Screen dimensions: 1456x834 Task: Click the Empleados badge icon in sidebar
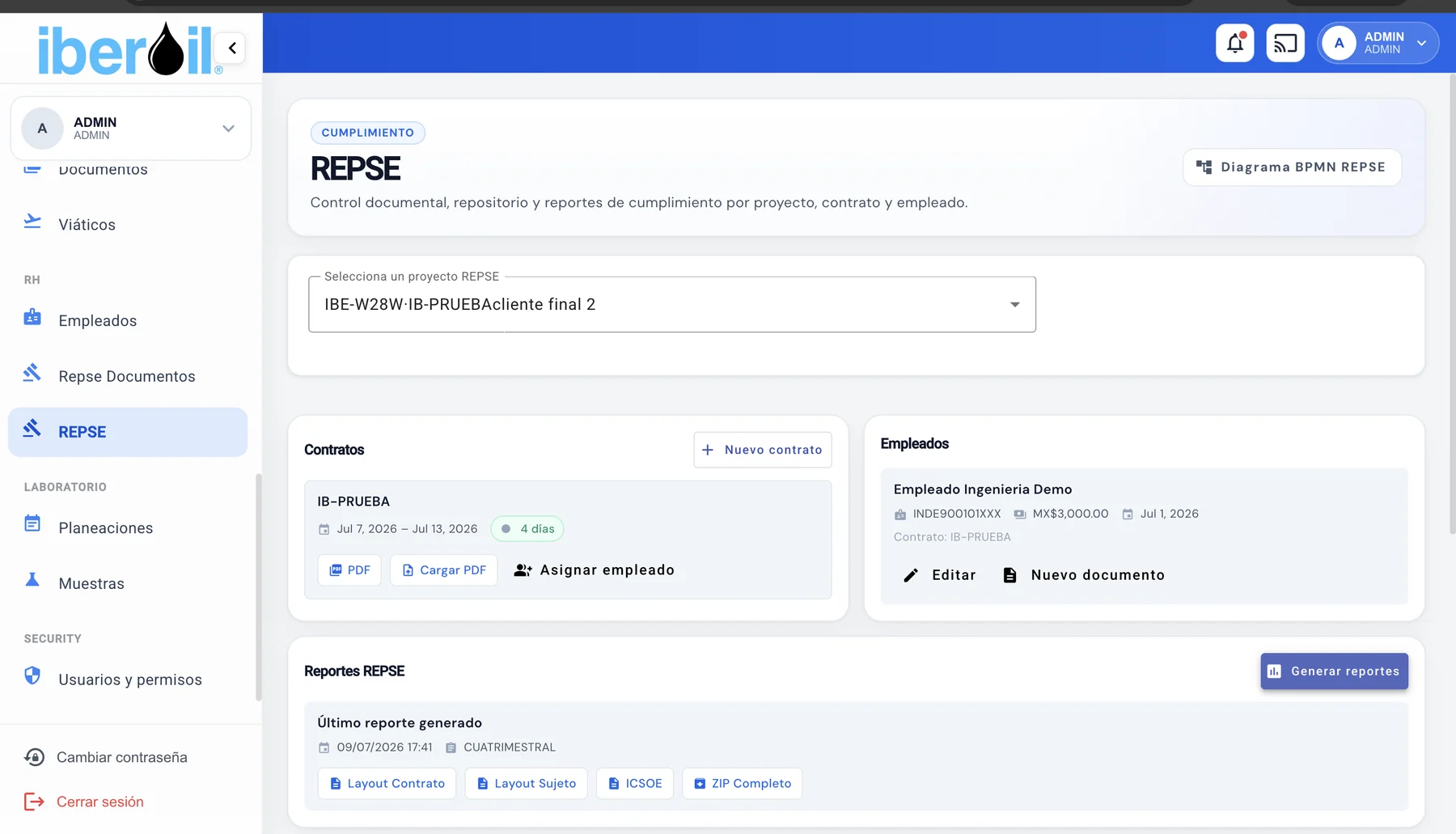(32, 318)
